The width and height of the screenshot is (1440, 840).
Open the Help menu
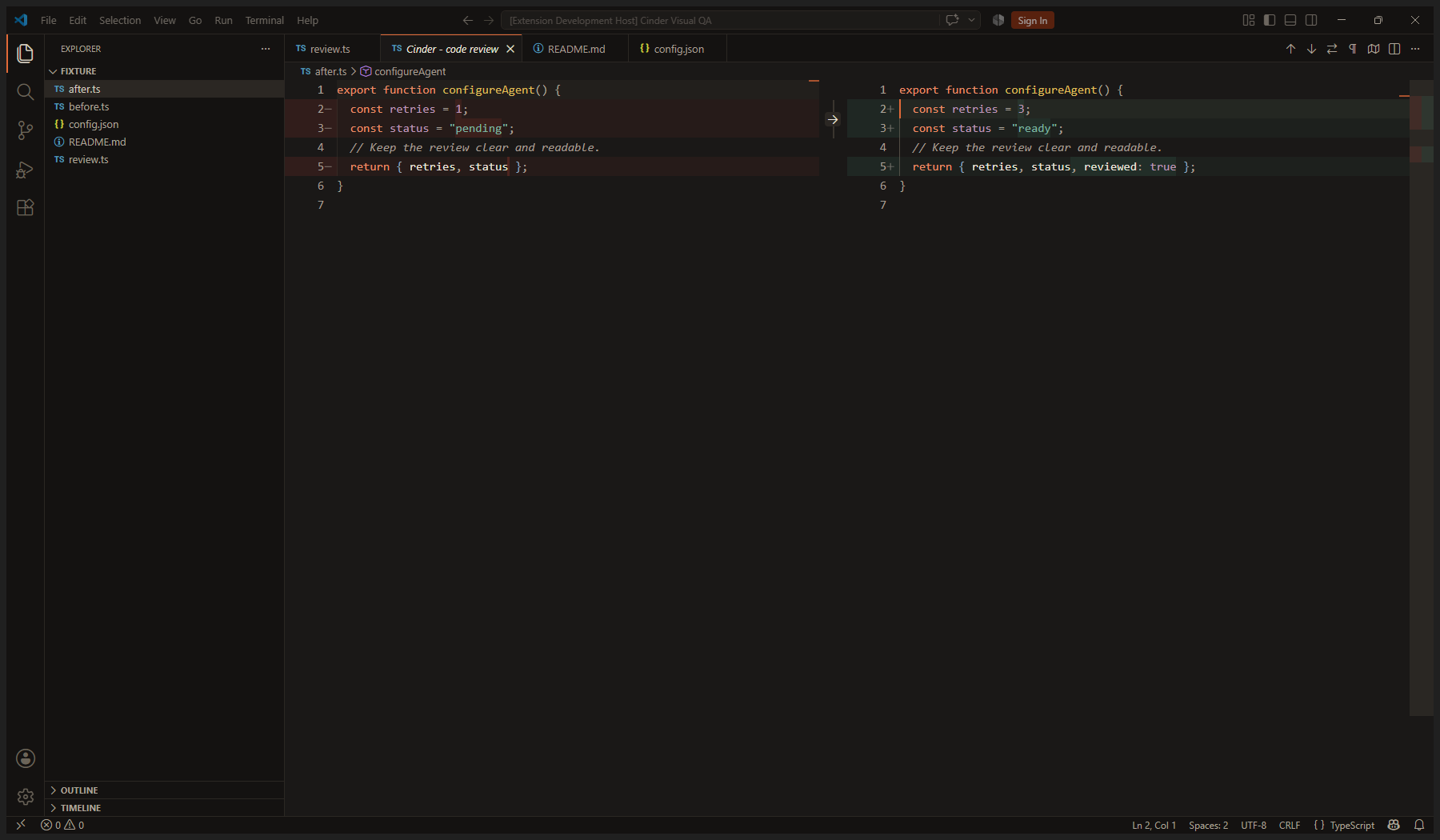307,20
